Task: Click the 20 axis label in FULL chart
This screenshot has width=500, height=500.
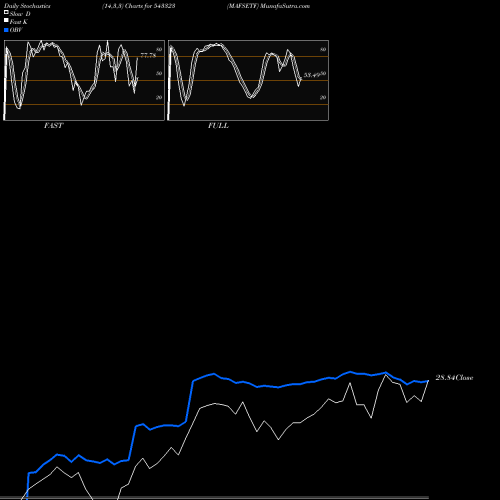Action: [323, 98]
